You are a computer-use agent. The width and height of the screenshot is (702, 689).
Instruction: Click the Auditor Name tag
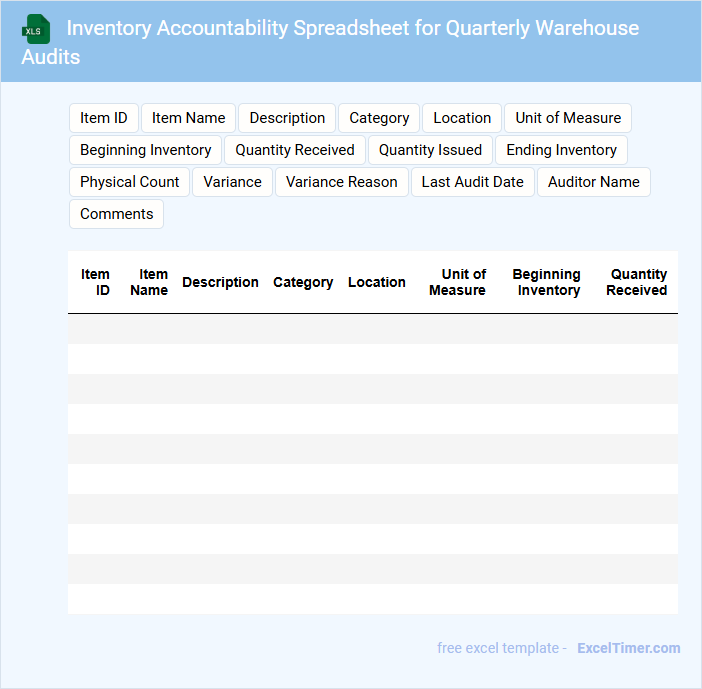pos(594,182)
